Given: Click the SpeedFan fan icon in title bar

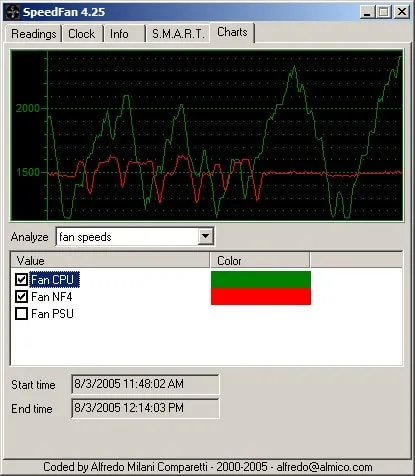Looking at the screenshot, I should pyautogui.click(x=13, y=12).
